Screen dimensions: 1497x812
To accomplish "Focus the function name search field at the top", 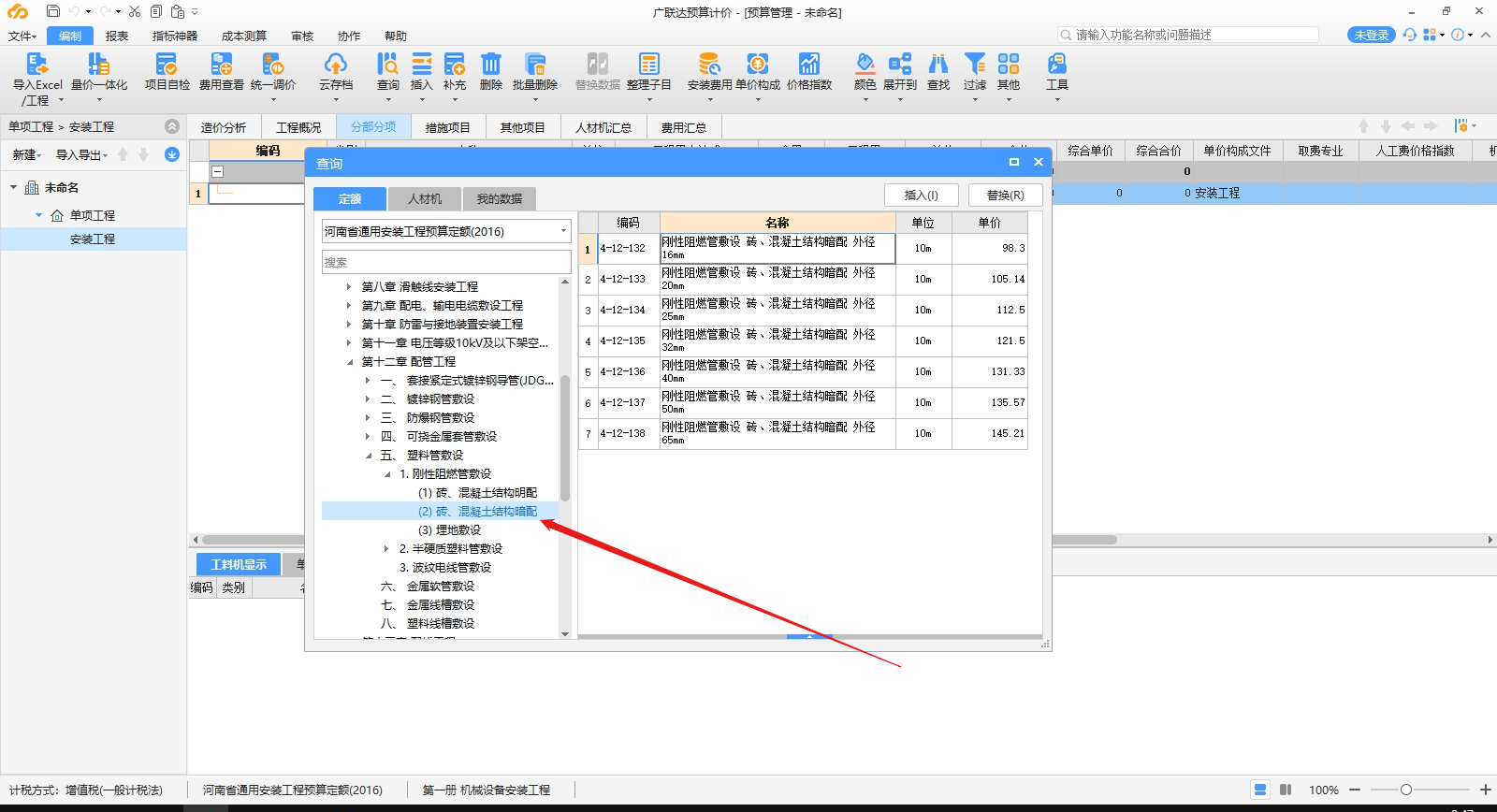I will 1188,35.
